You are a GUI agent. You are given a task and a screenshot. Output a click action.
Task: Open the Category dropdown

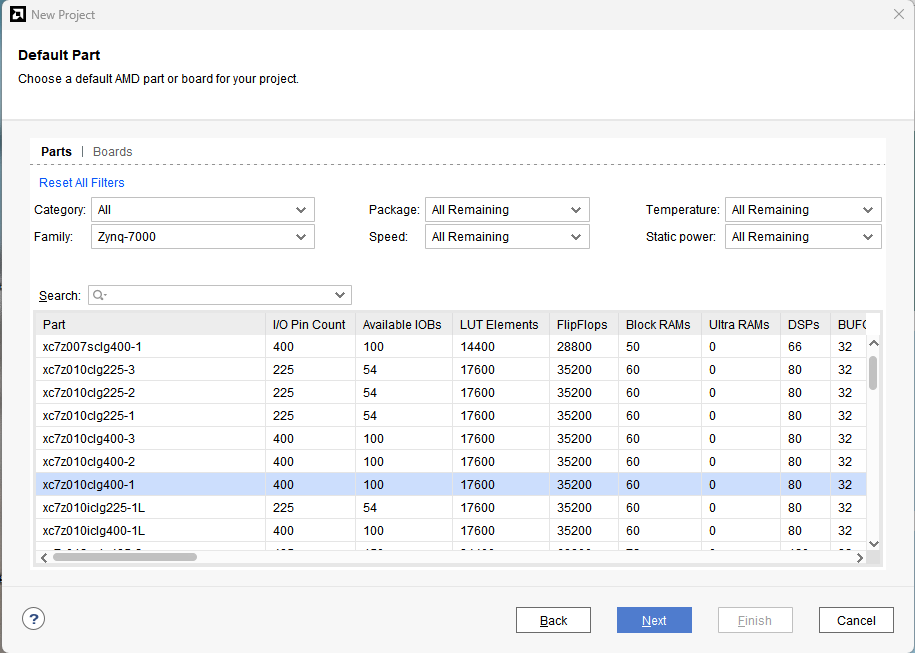tap(202, 209)
